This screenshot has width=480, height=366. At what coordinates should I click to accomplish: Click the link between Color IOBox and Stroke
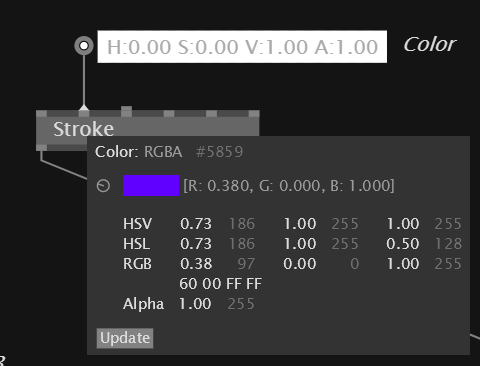[x=84, y=80]
